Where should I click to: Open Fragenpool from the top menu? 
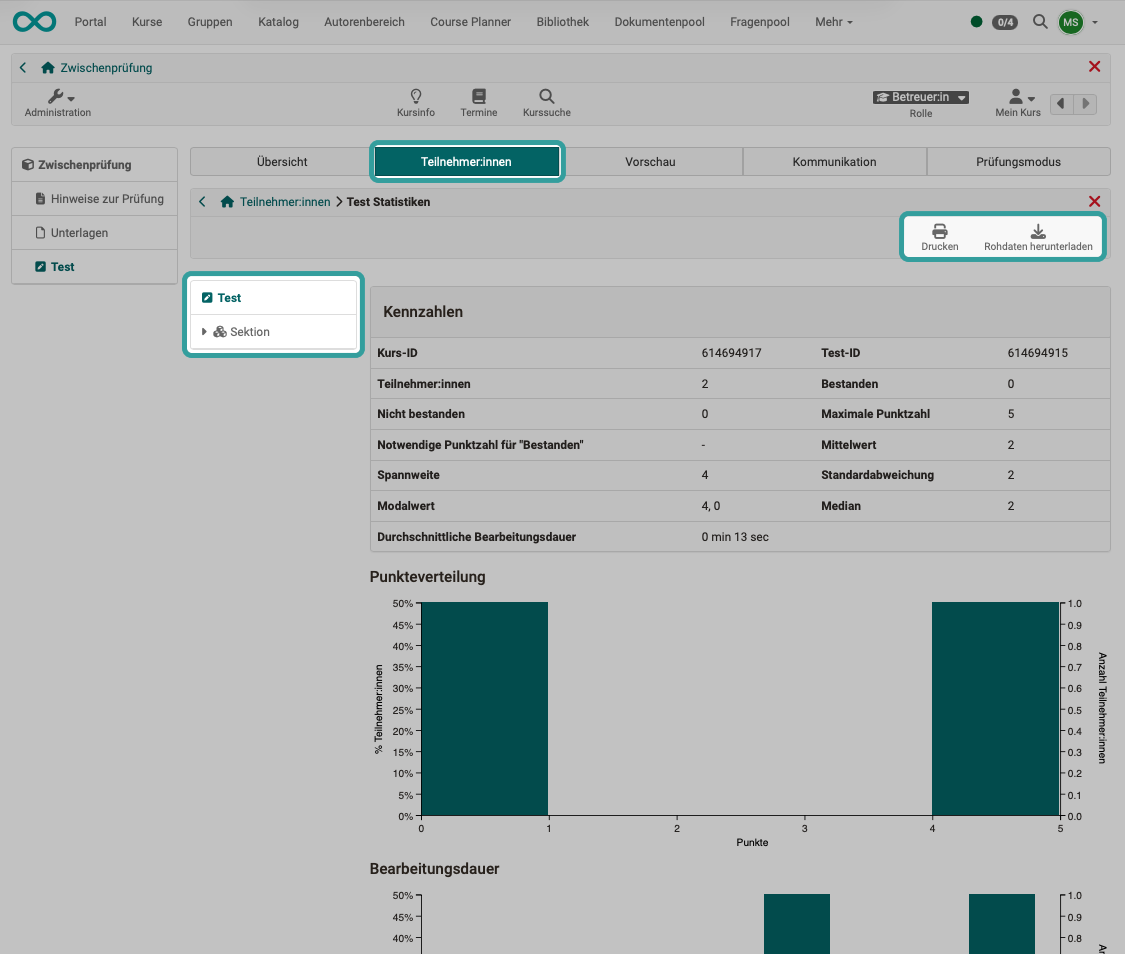[759, 21]
